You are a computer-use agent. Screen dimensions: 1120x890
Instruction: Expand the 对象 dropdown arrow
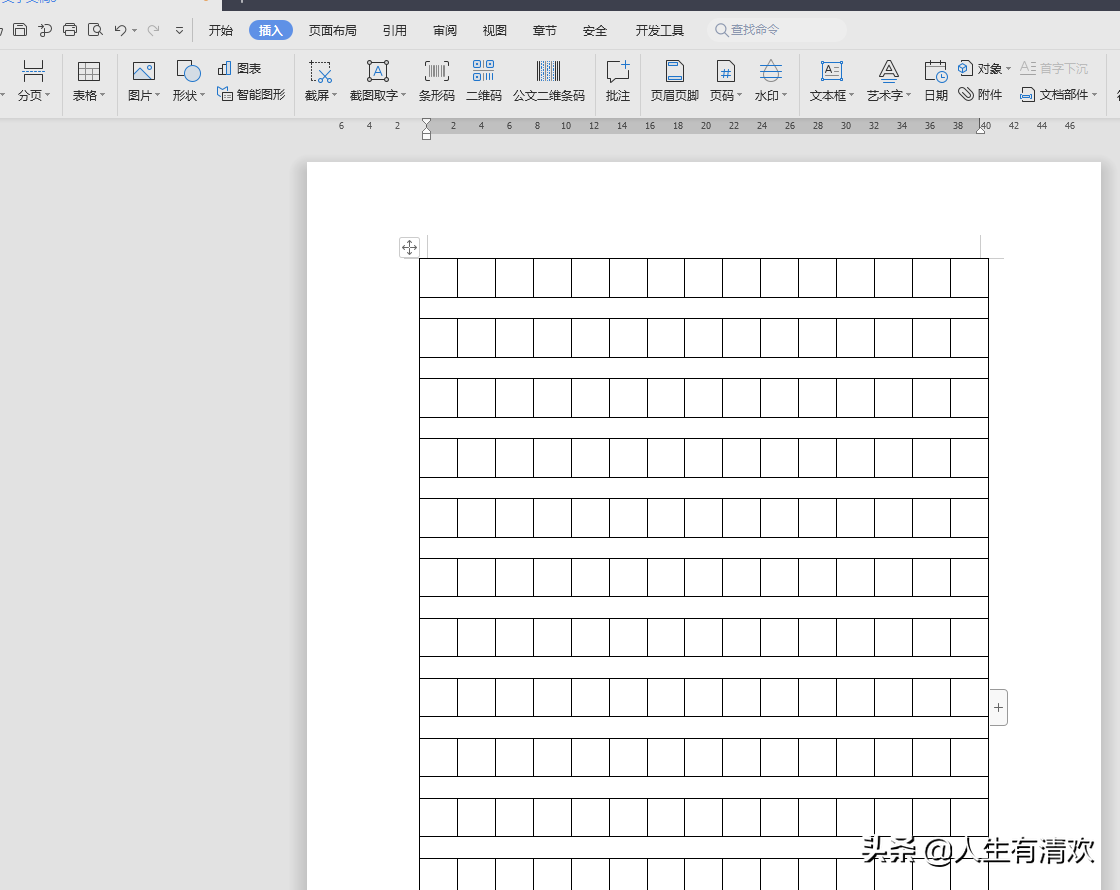pos(1009,69)
